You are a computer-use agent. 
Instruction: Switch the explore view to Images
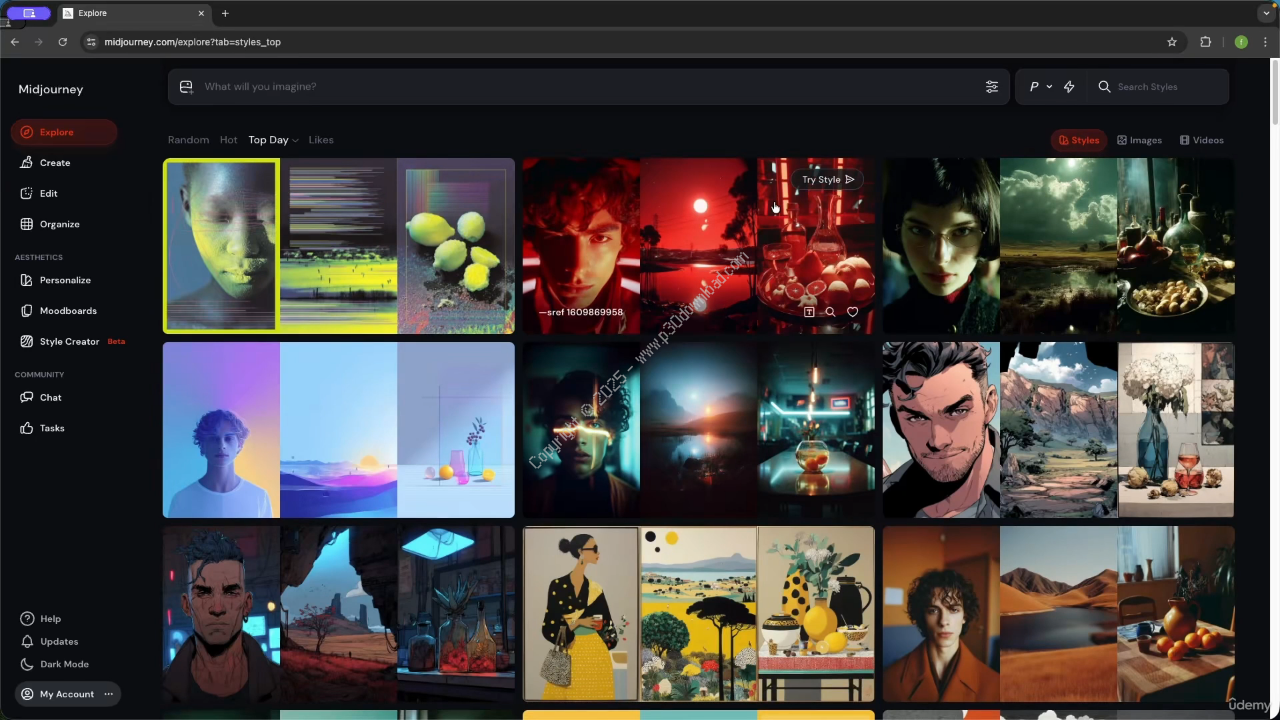click(1139, 140)
